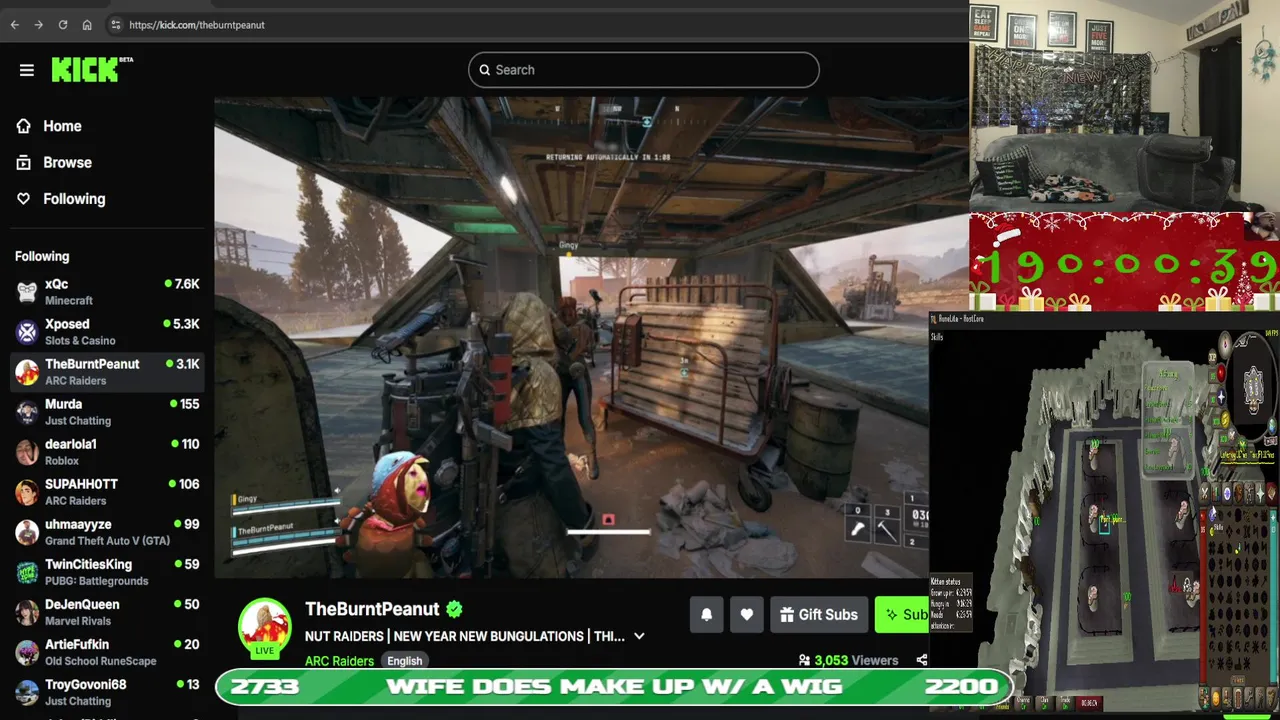This screenshot has width=1280, height=720.
Task: Open the Kick hamburger menu
Action: [x=27, y=70]
